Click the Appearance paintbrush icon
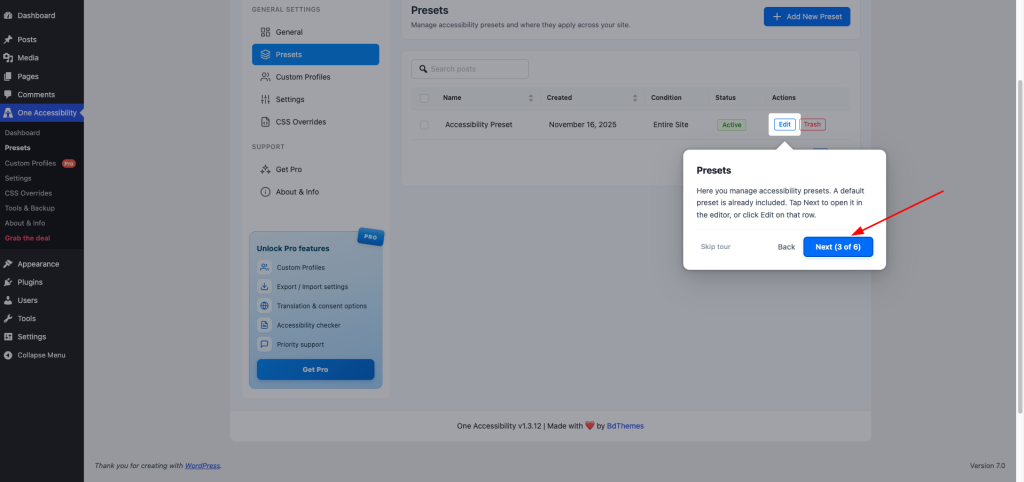1024x482 pixels. 8,264
